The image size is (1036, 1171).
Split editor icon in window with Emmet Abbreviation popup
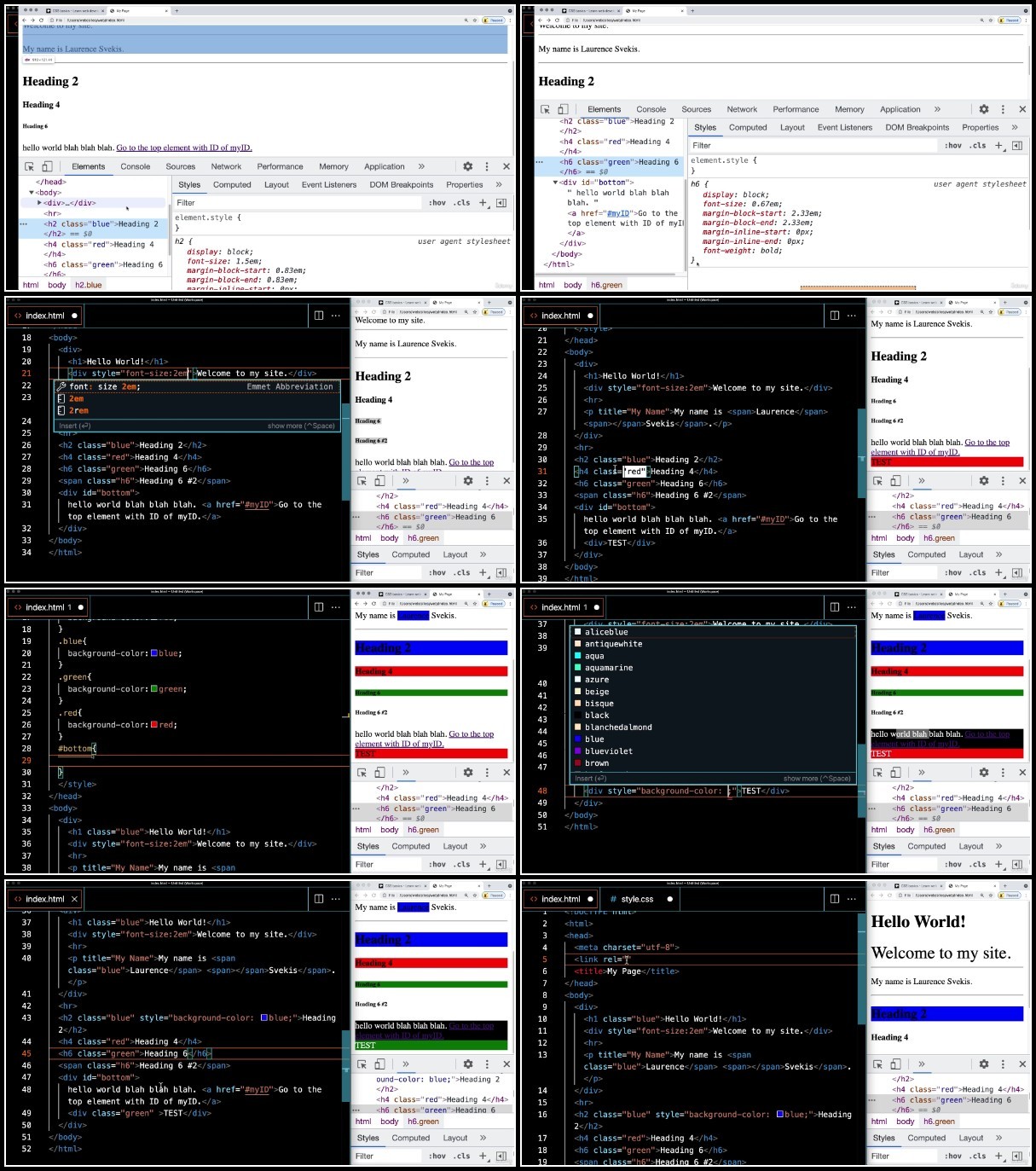click(x=319, y=316)
